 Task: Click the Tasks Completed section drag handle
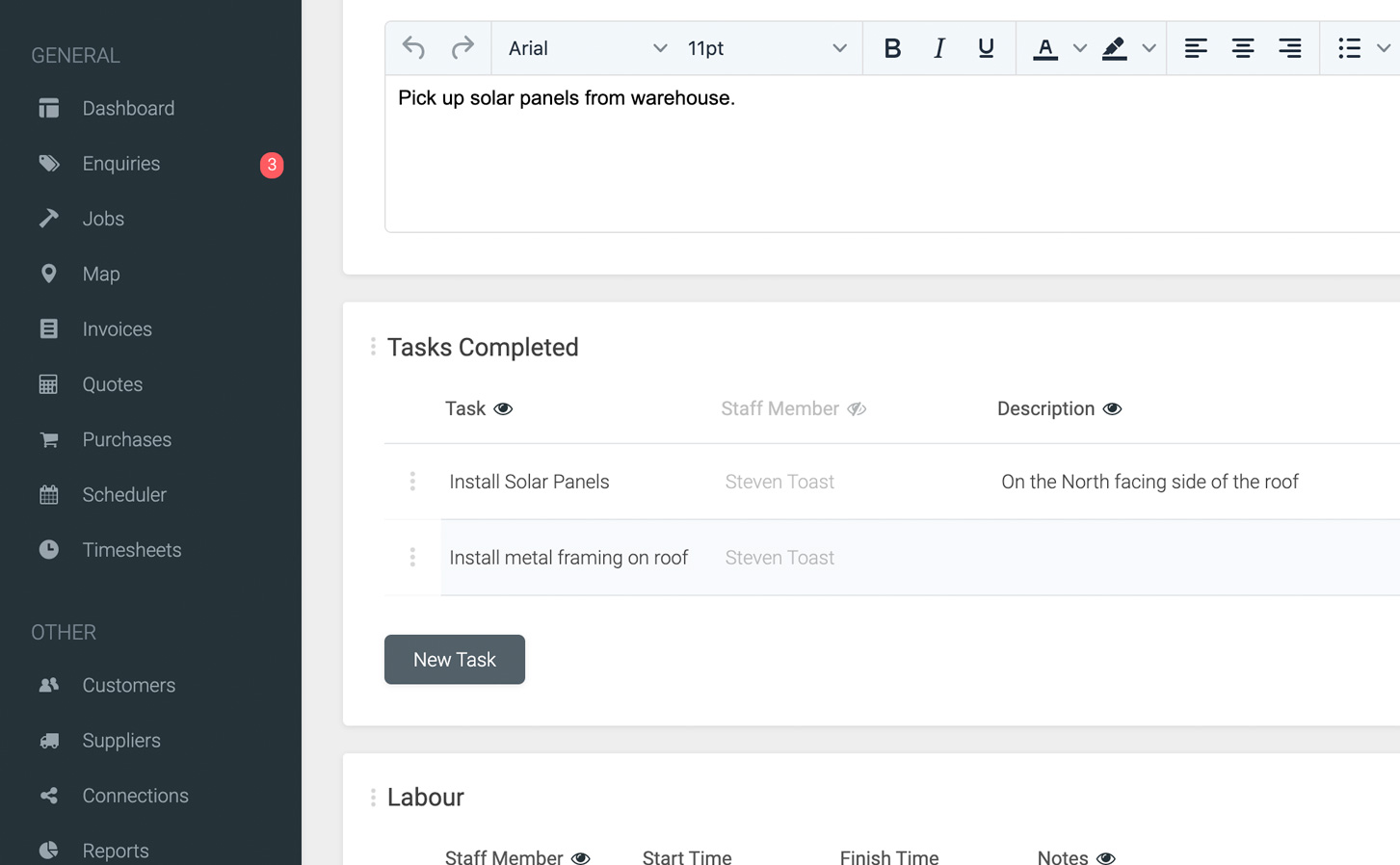(x=373, y=347)
